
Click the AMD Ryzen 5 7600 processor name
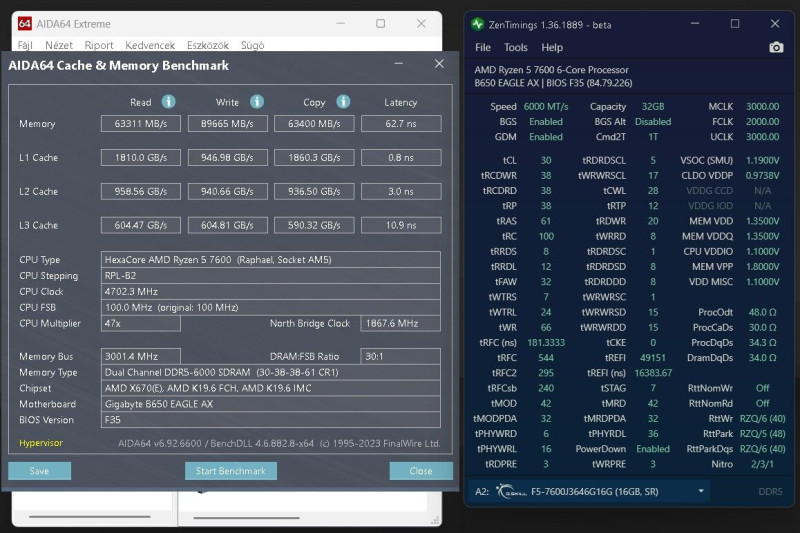coord(551,70)
